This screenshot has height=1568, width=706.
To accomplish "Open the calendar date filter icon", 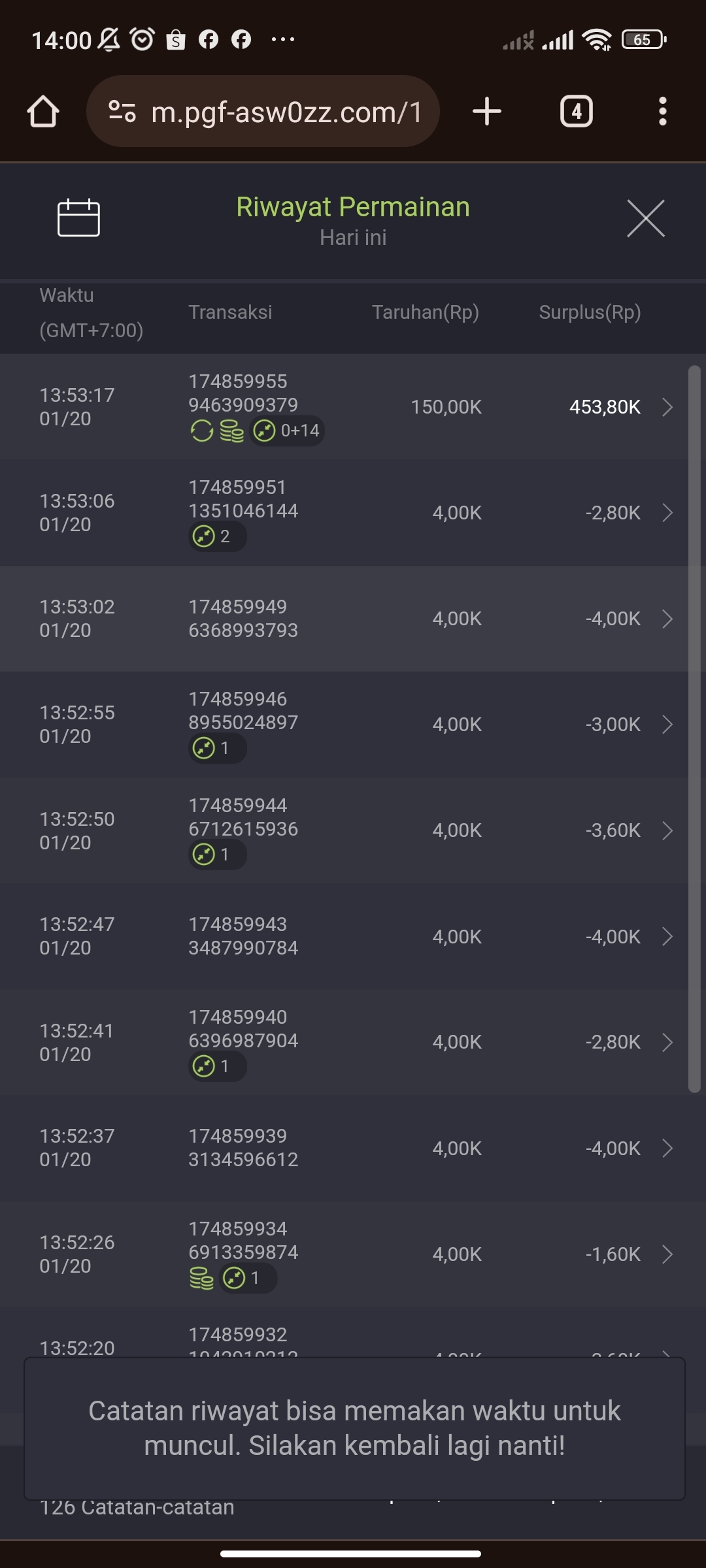I will (x=78, y=218).
